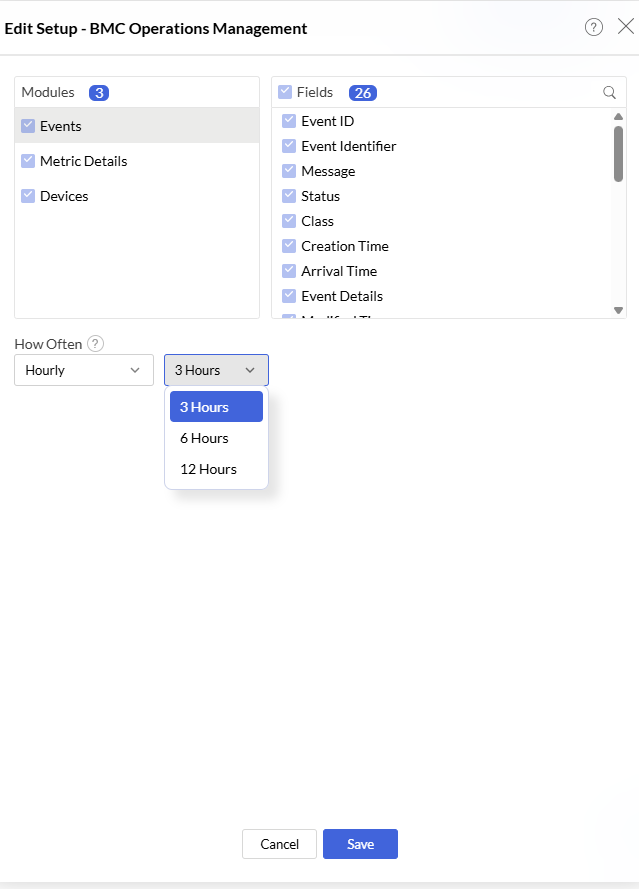Toggle the select-all Fields checkbox
The height and width of the screenshot is (889, 639).
[285, 92]
